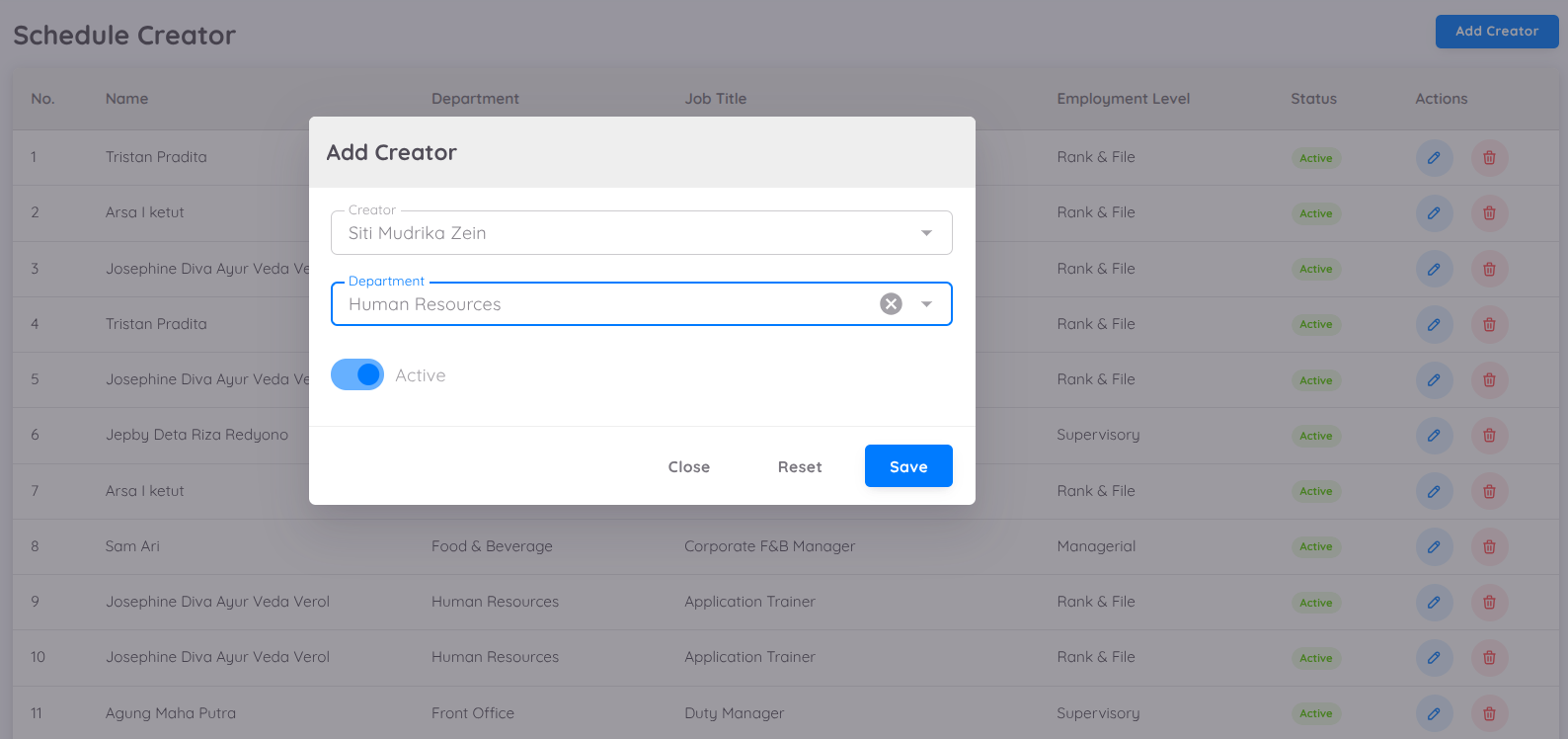Click the Status column header
The width and height of the screenshot is (1568, 739).
[1313, 99]
